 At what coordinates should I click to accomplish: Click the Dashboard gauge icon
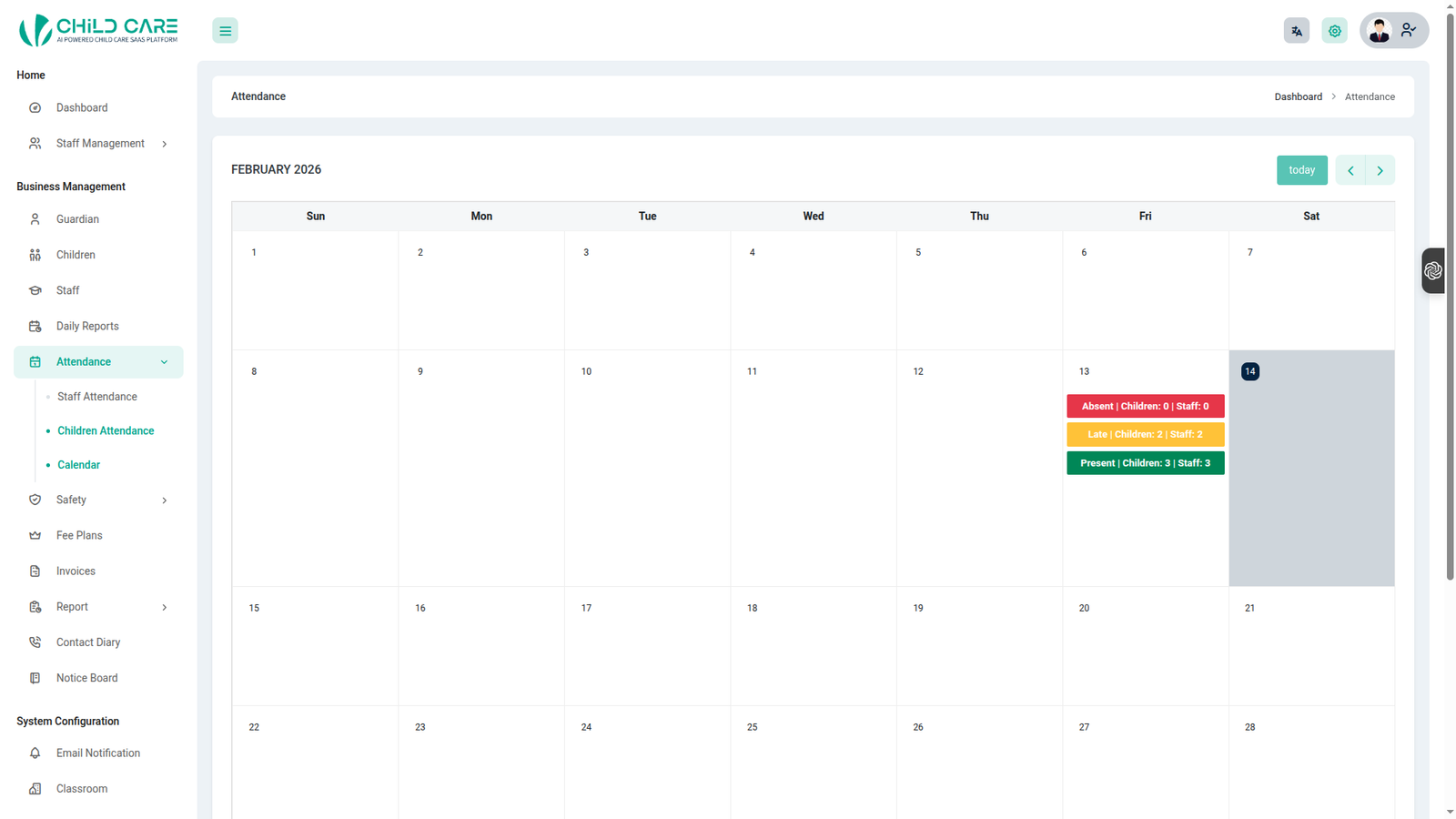click(35, 107)
